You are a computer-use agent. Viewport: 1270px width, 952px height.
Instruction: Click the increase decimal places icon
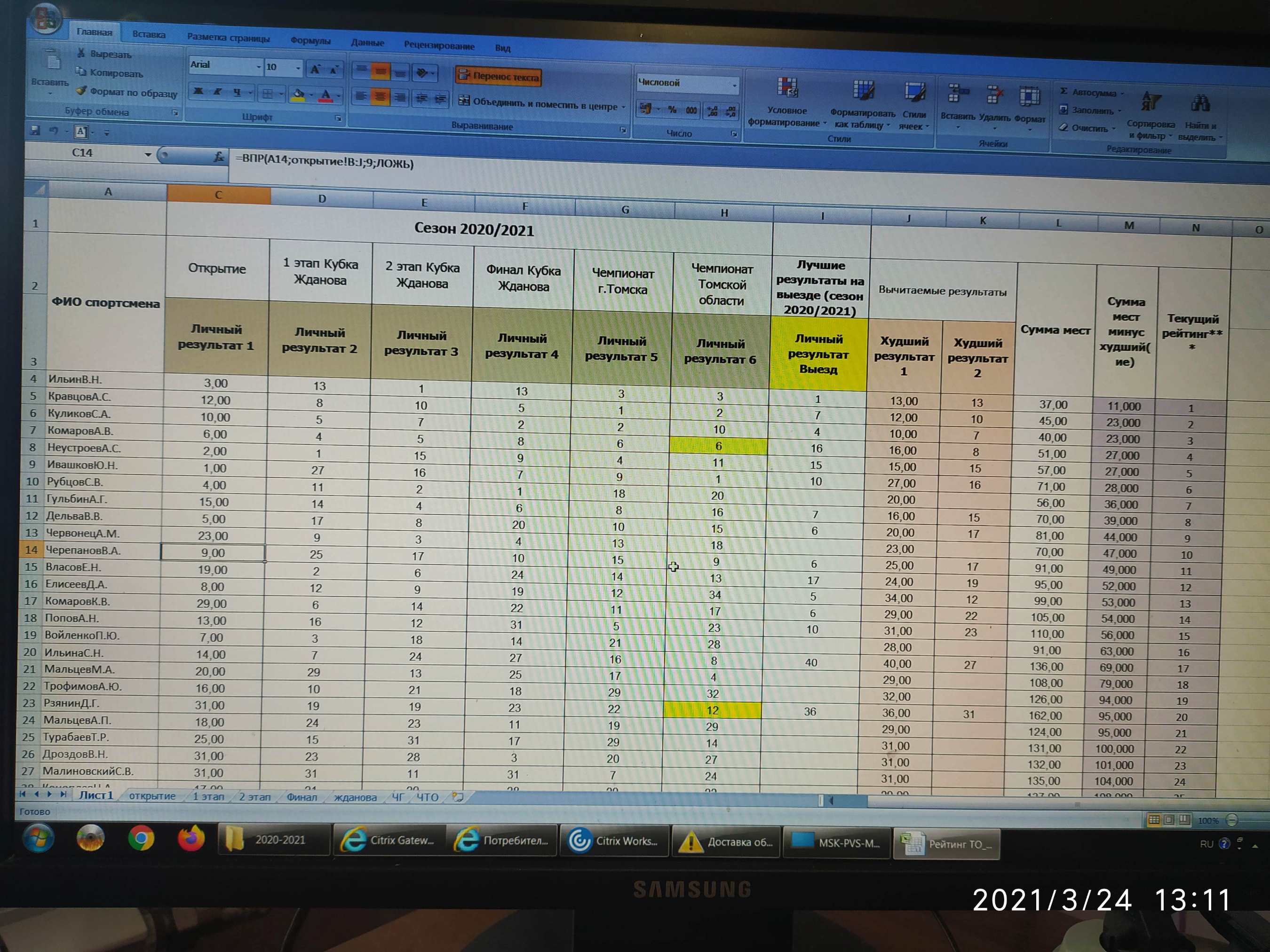point(712,111)
